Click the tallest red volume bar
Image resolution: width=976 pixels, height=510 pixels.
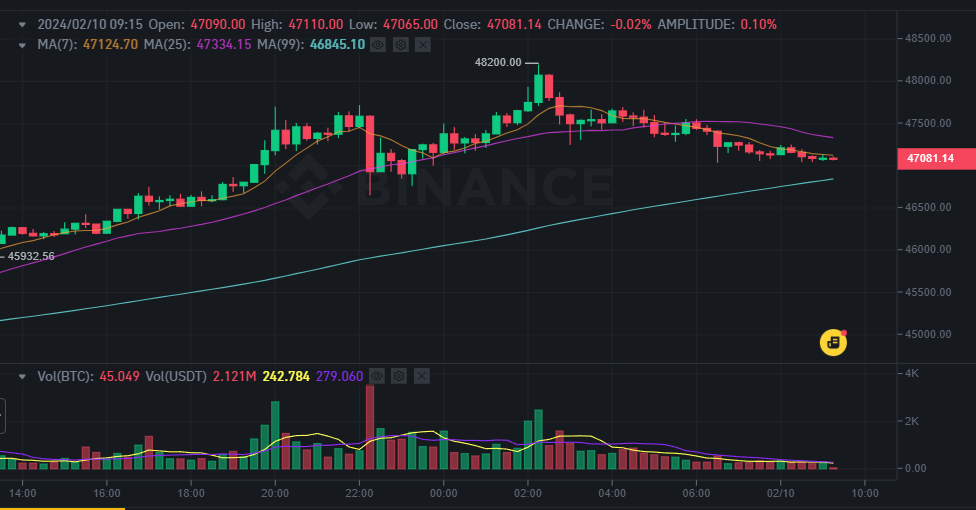point(370,427)
